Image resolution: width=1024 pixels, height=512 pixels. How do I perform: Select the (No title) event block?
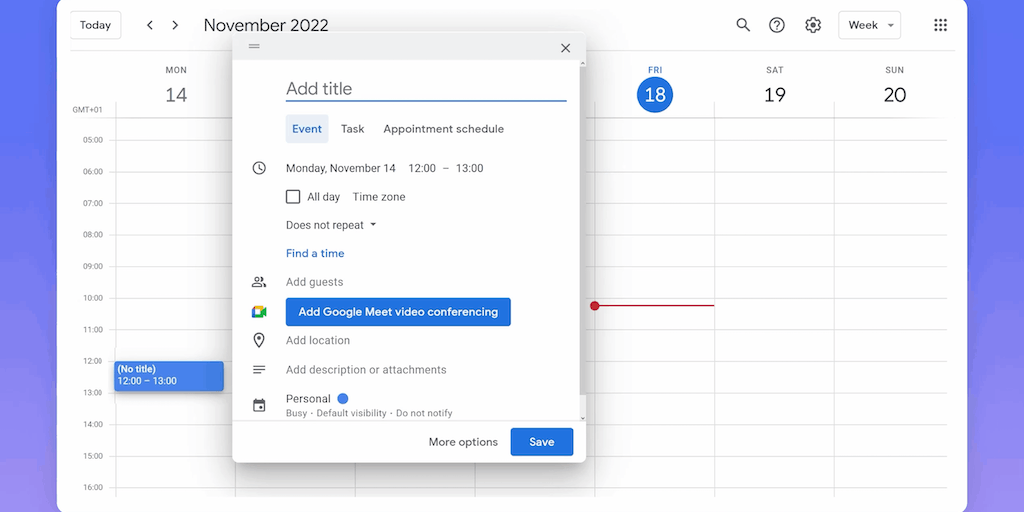point(168,376)
